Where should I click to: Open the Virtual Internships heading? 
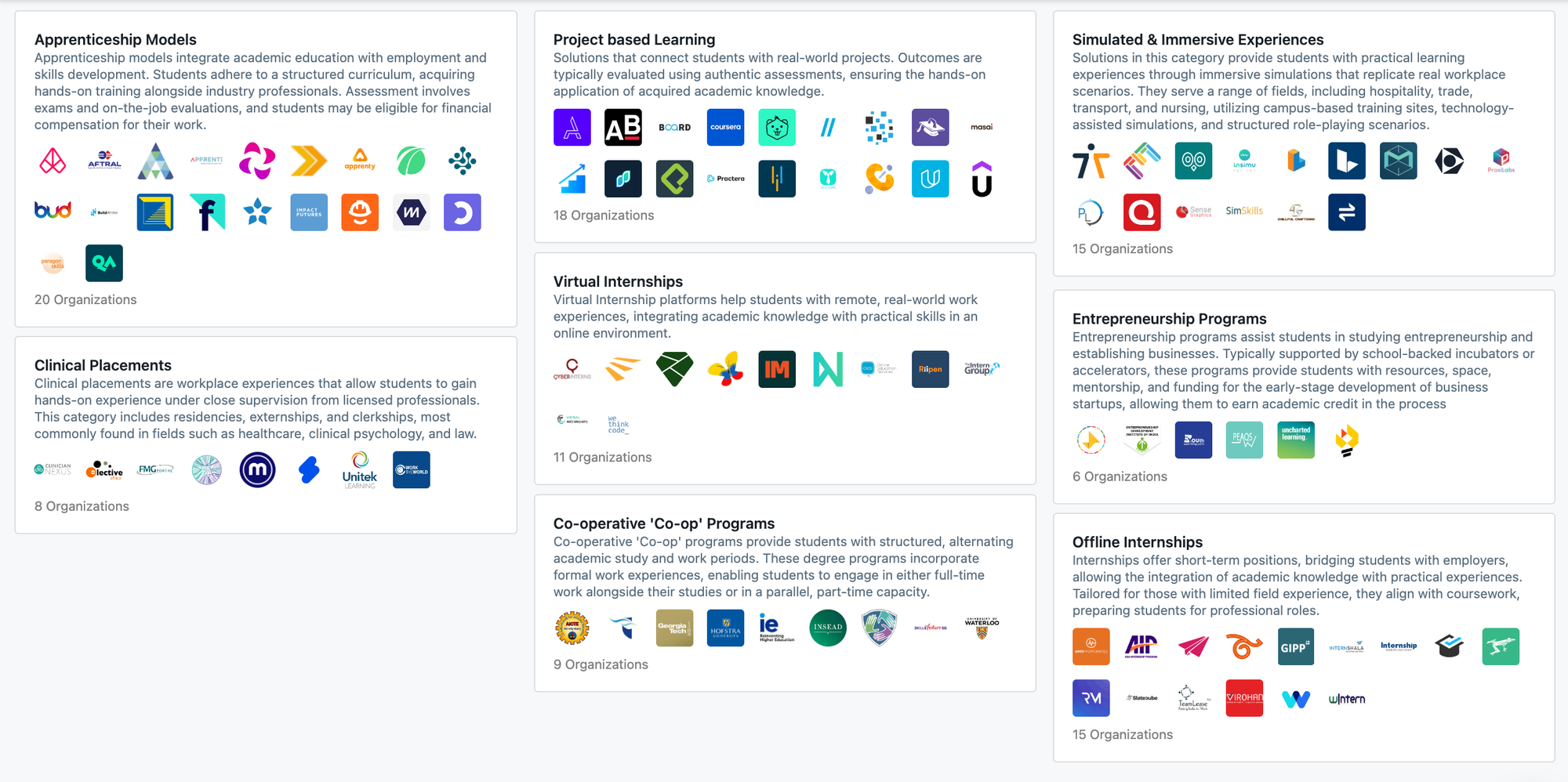point(618,281)
